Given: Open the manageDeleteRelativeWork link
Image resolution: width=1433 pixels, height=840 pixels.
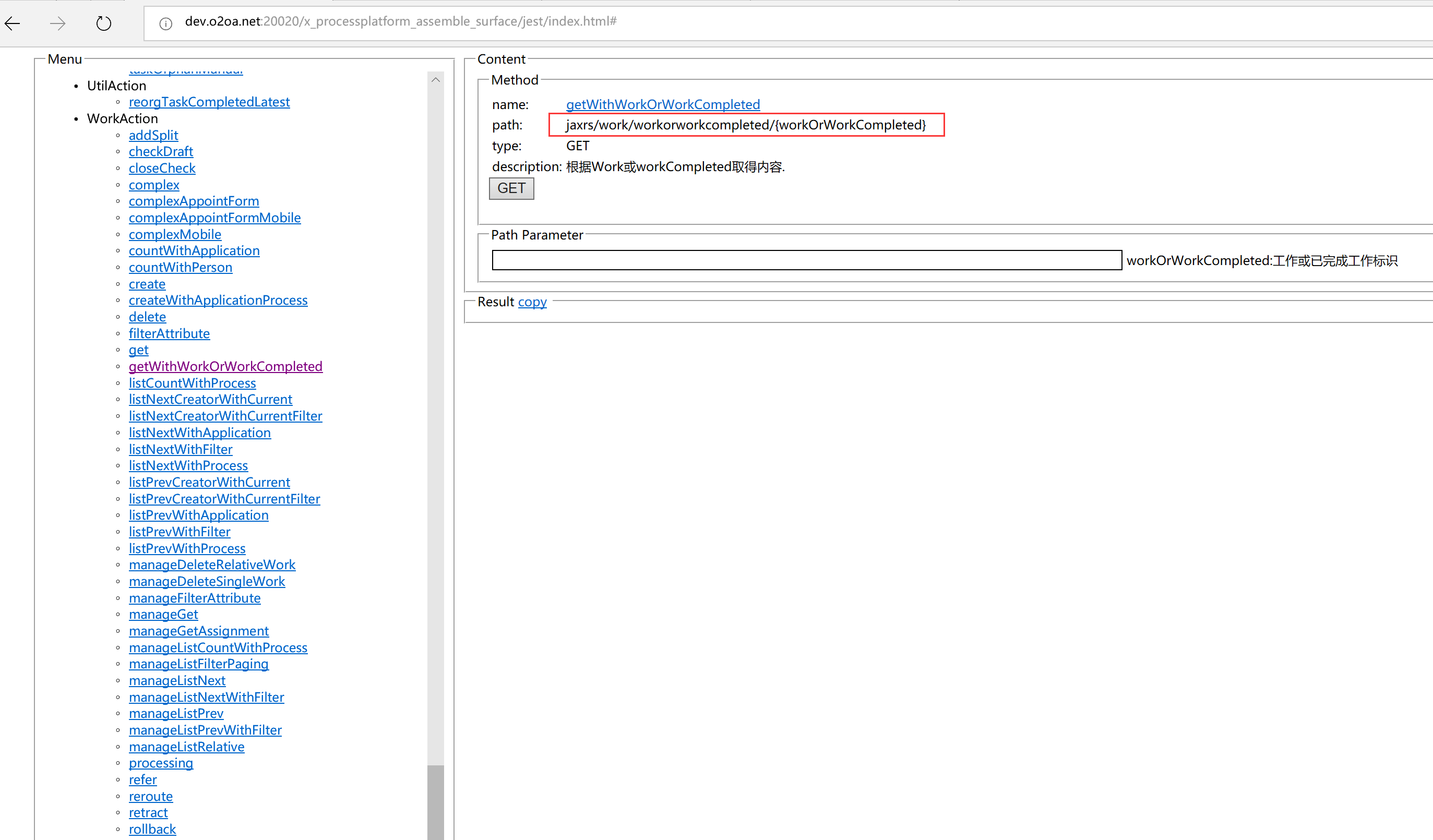Looking at the screenshot, I should tap(212, 565).
